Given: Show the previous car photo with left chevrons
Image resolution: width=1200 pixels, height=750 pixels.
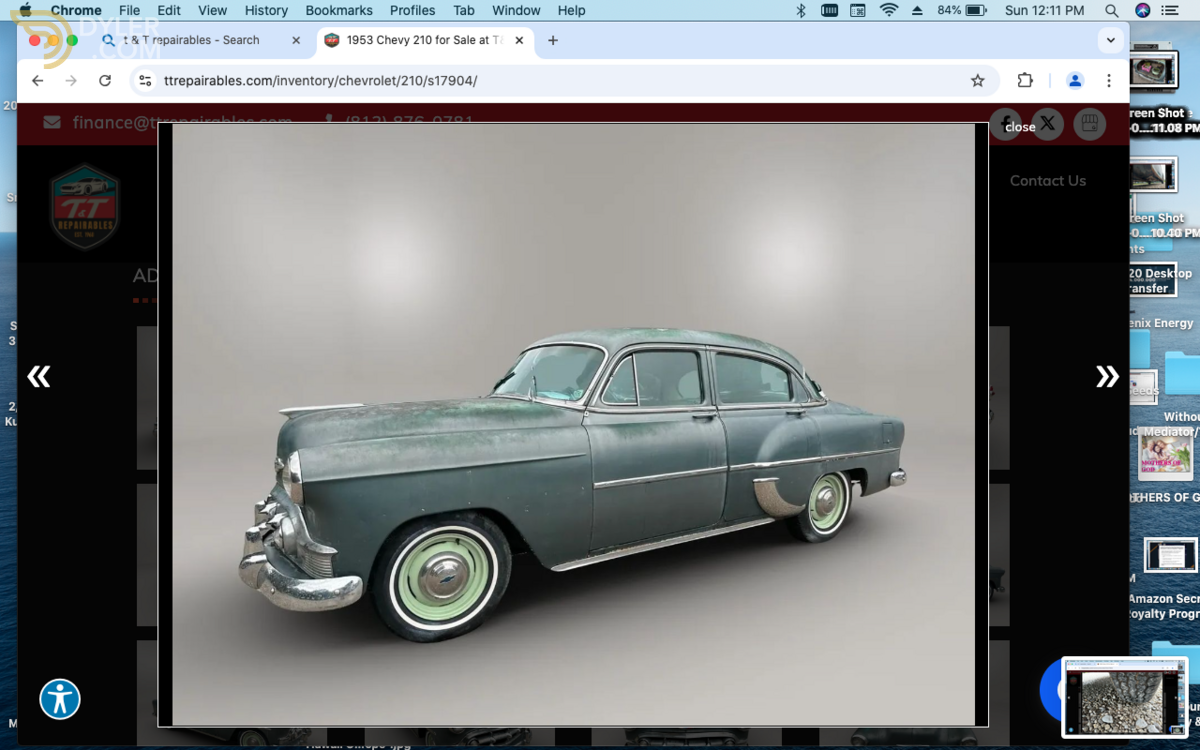Looking at the screenshot, I should (39, 376).
